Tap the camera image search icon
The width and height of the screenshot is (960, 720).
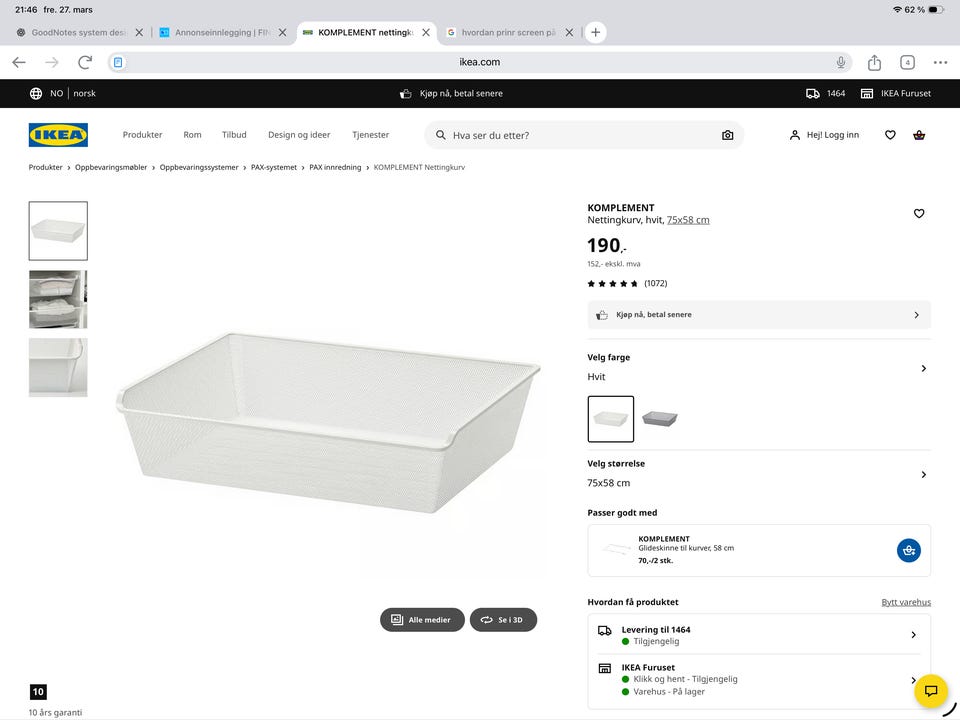coord(727,135)
